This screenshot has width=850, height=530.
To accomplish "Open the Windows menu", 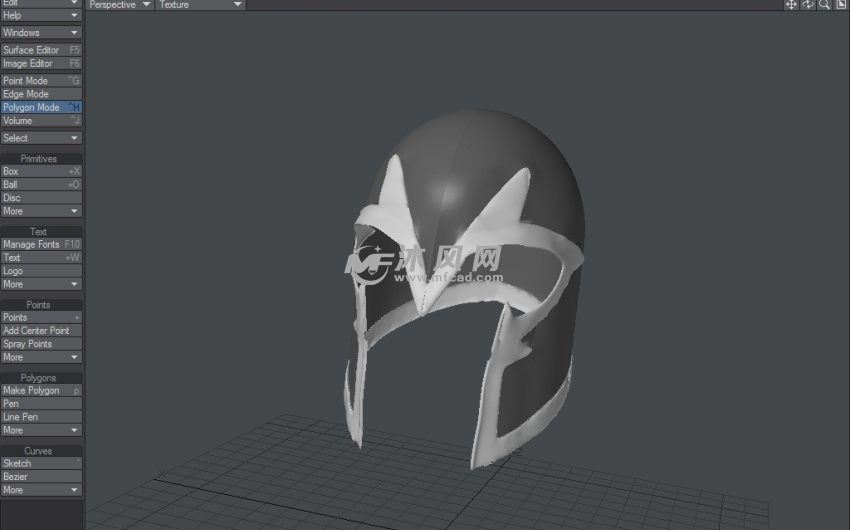I will 41,33.
